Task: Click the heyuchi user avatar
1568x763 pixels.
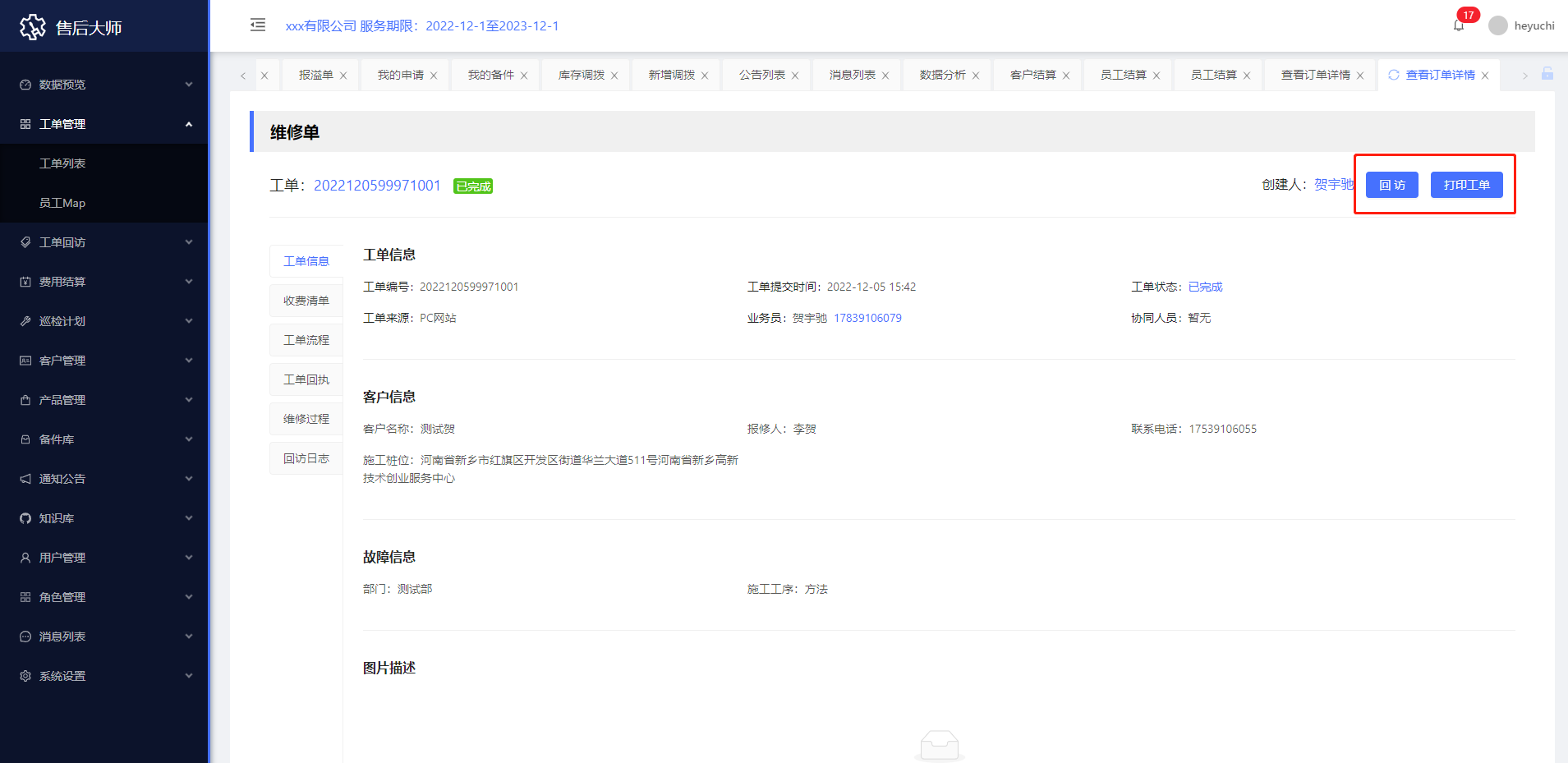Action: click(1497, 25)
